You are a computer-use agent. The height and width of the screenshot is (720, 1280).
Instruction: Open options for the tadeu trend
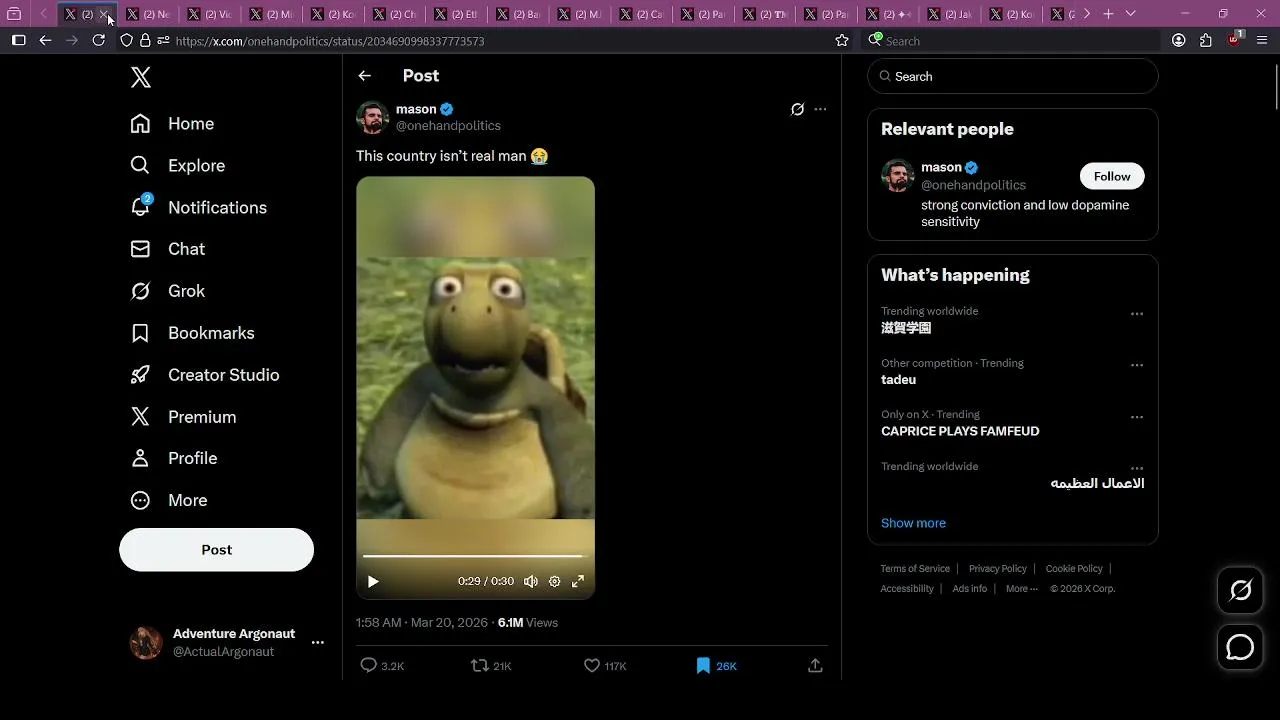coord(1136,366)
